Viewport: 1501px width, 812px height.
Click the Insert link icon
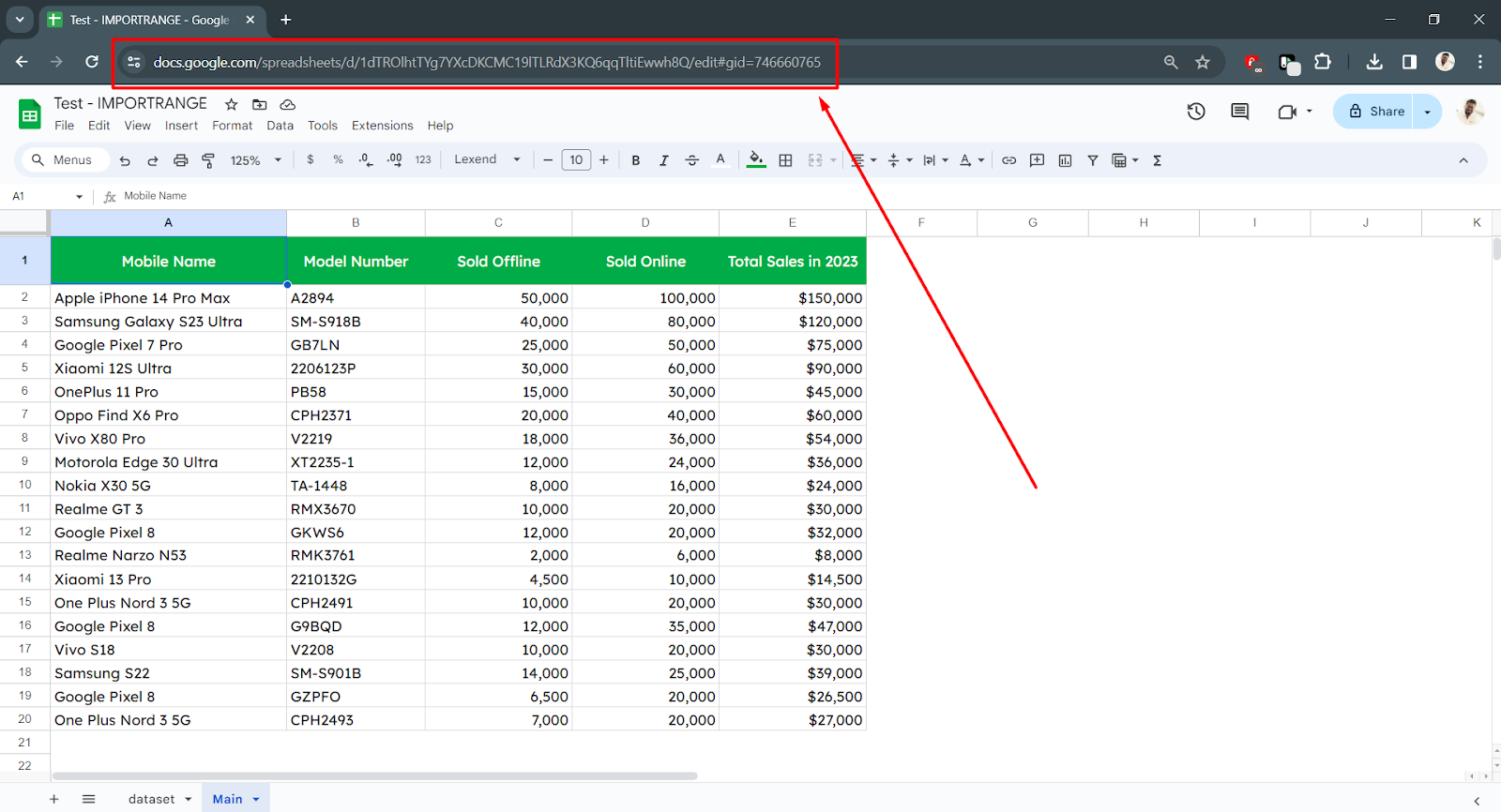[1008, 160]
